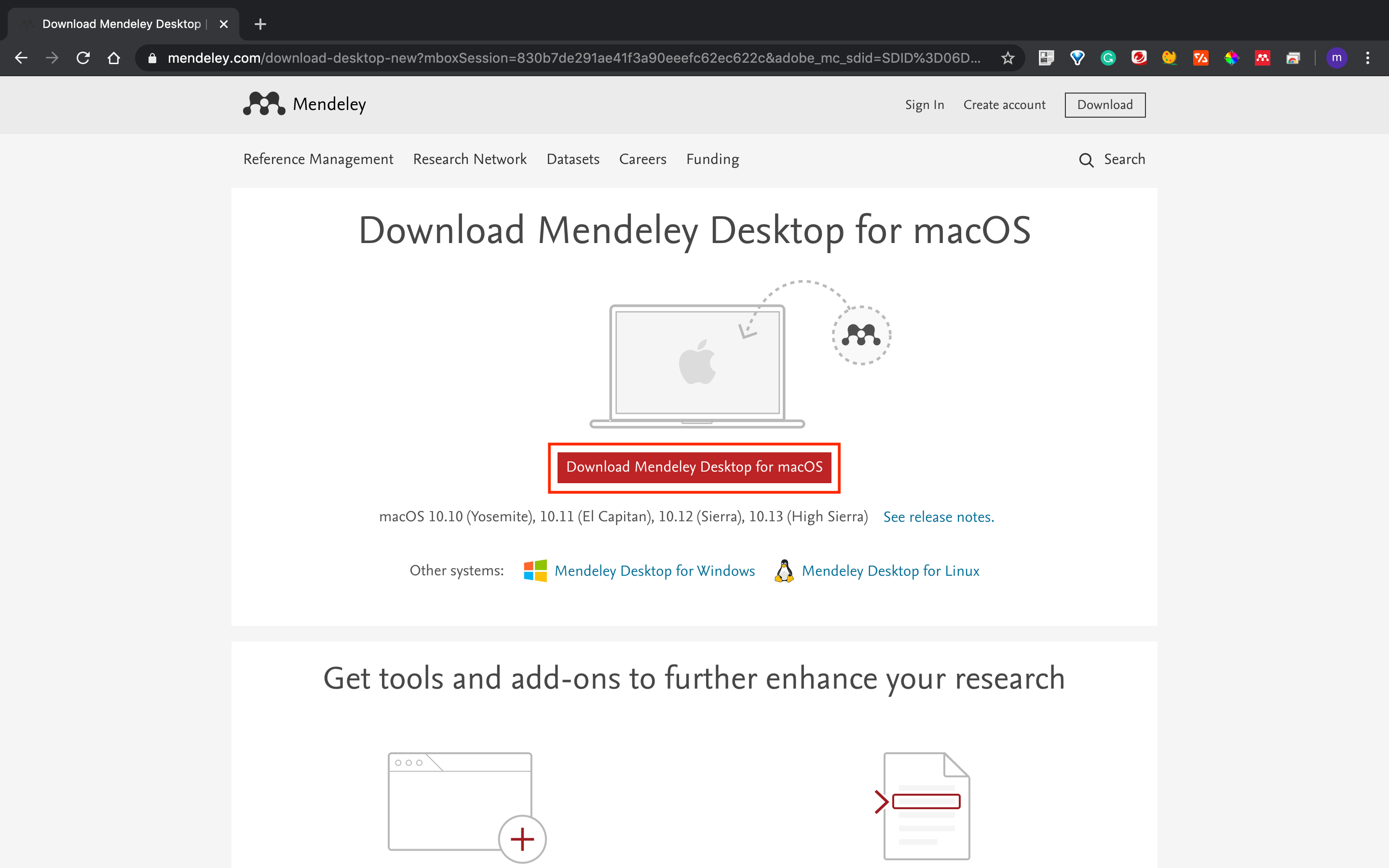Click See release notes link

[939, 517]
